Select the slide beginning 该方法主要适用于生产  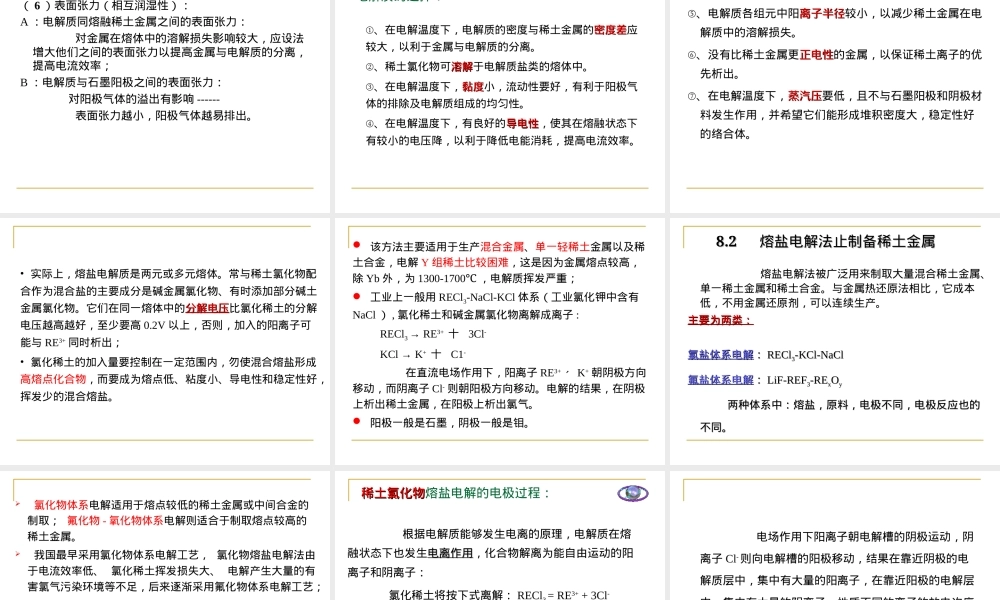tap(500, 341)
